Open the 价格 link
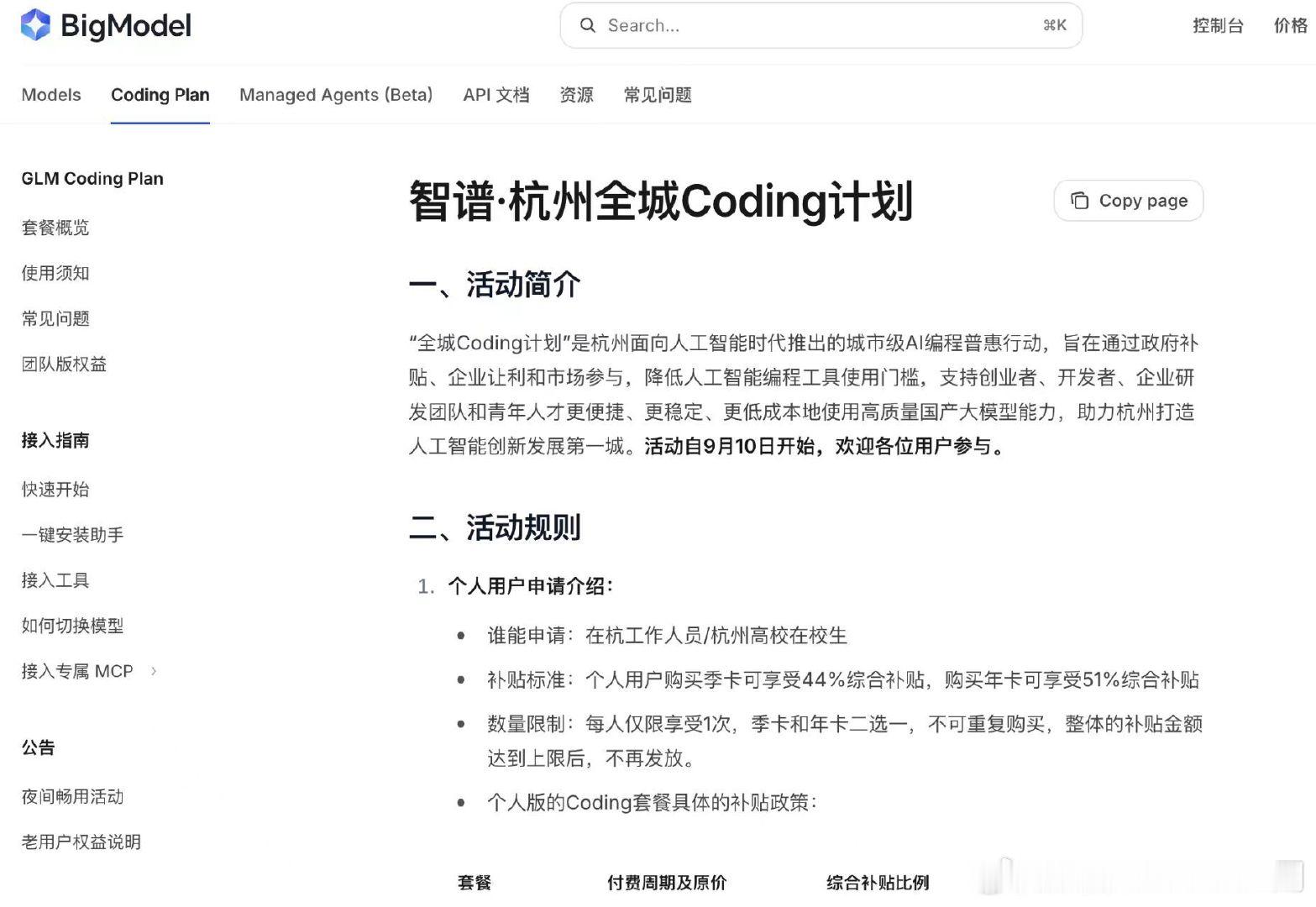 [1290, 25]
